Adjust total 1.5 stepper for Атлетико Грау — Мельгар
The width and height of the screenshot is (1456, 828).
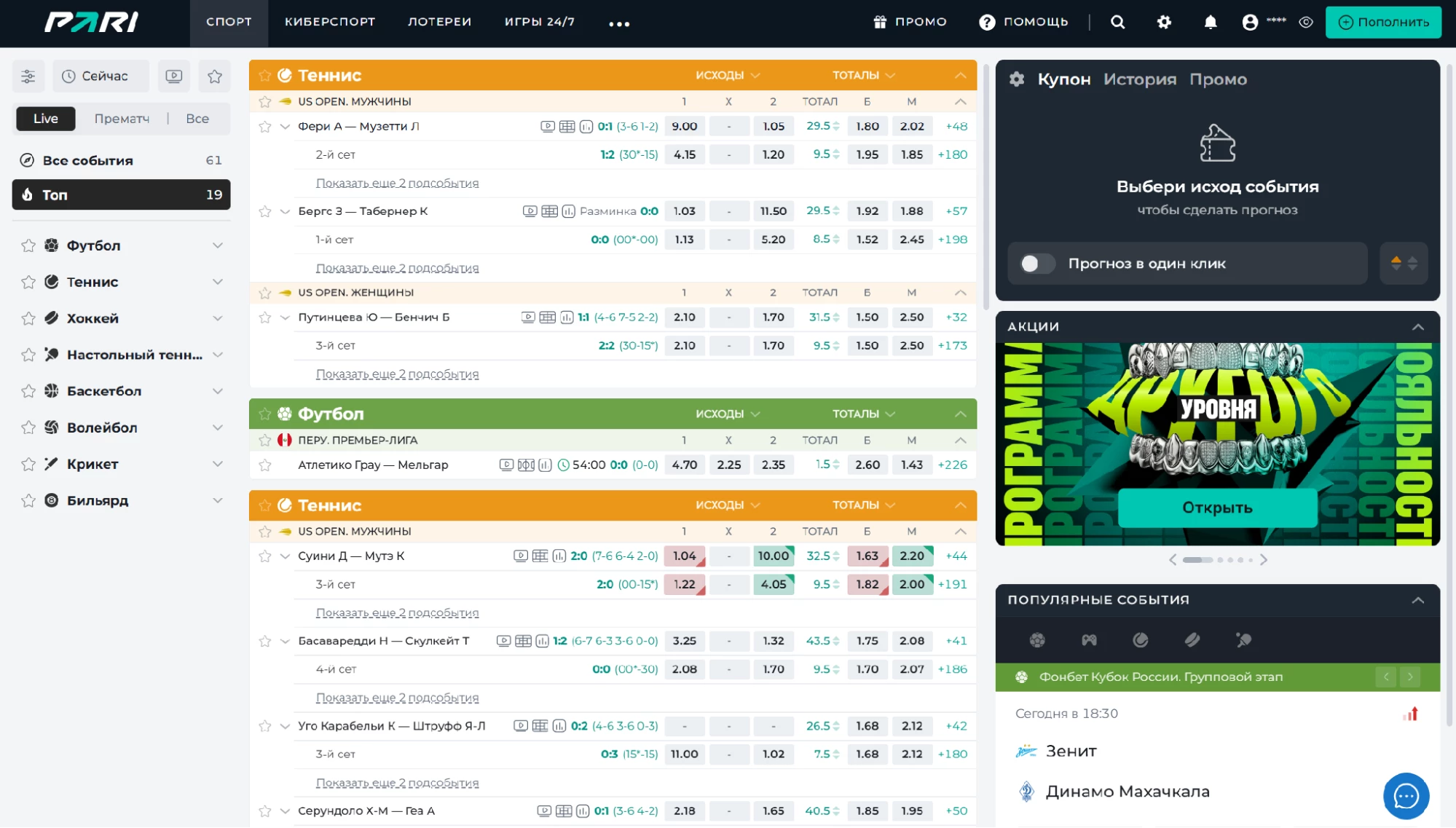click(836, 465)
